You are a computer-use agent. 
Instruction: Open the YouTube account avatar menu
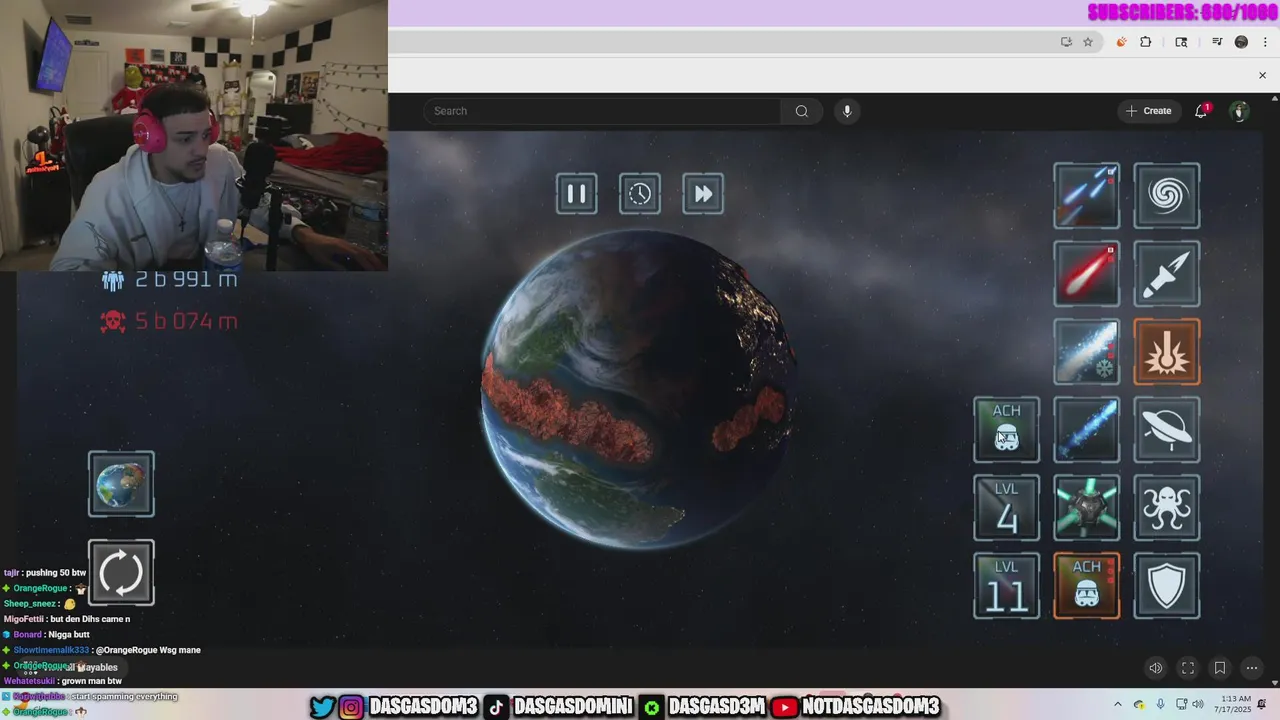click(x=1239, y=111)
